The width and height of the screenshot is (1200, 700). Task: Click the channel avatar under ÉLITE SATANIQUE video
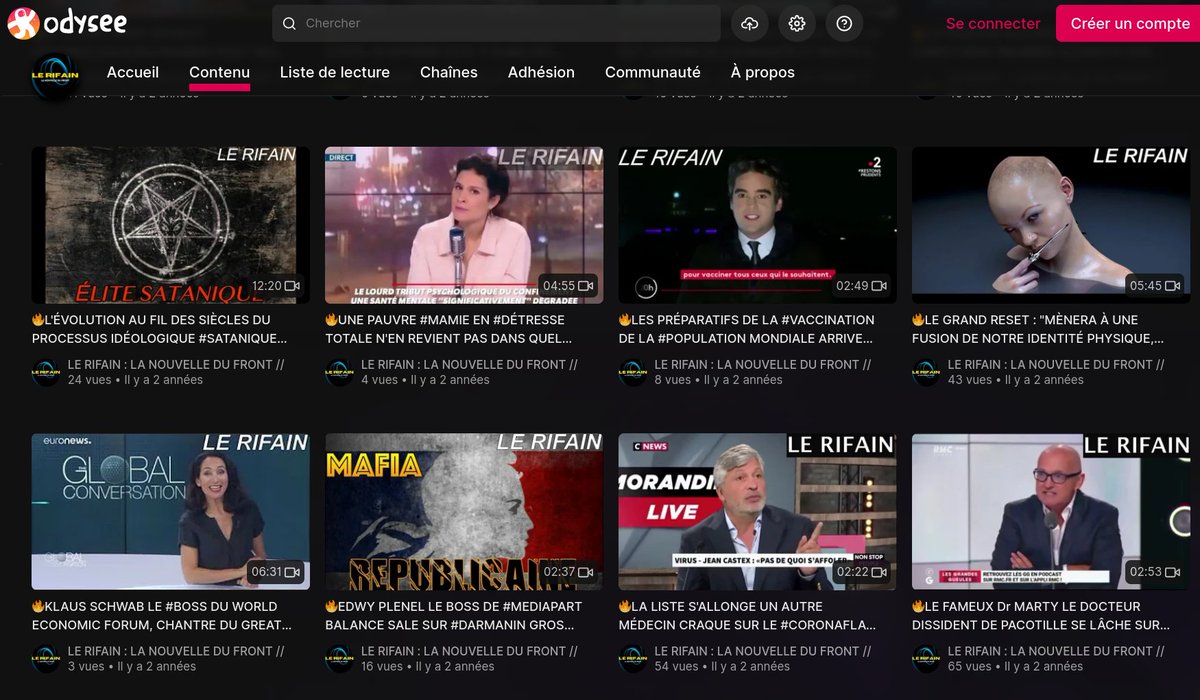(x=46, y=372)
